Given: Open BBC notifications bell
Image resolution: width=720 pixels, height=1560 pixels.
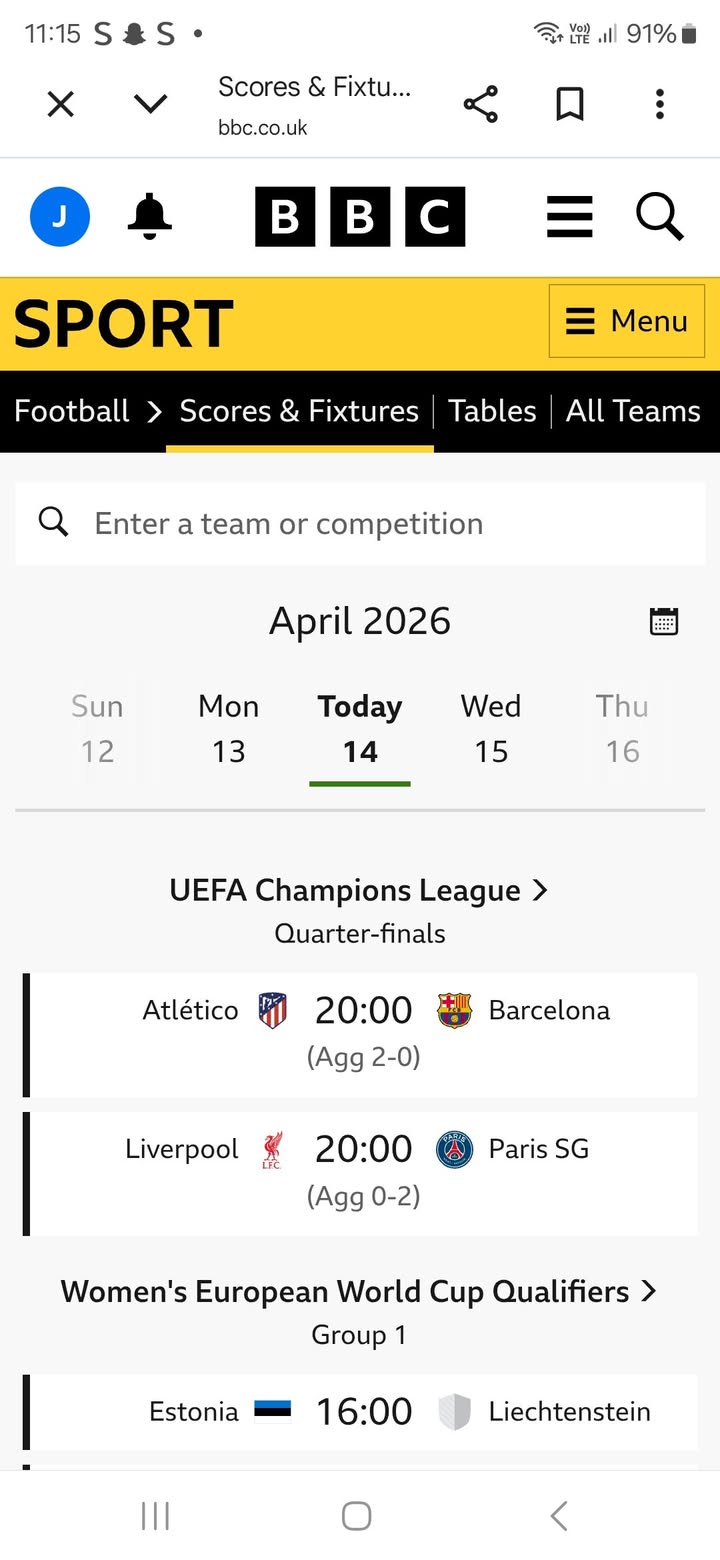Looking at the screenshot, I should (x=150, y=216).
